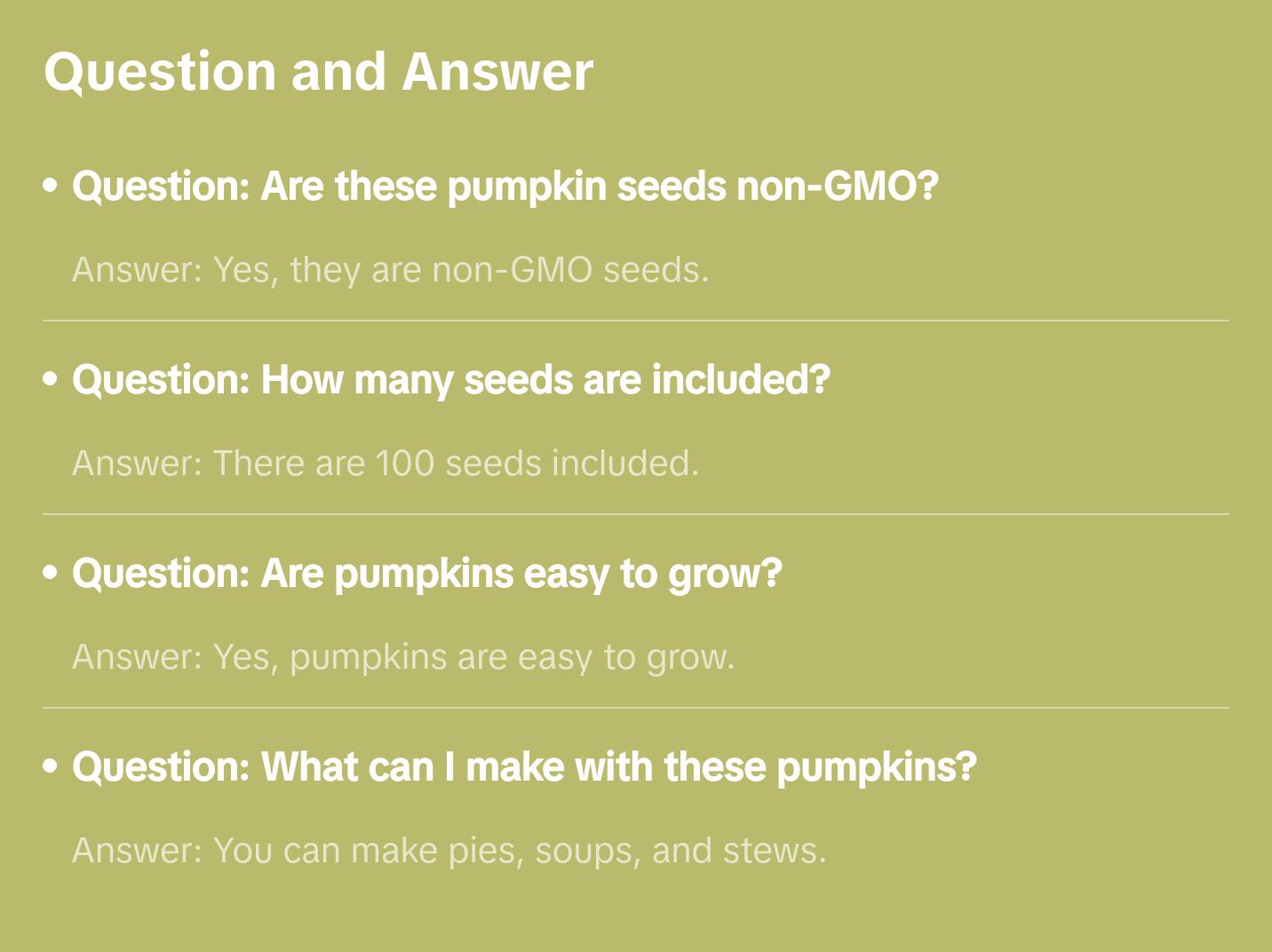Select the answer "There are 100 seeds included."
Screen dimensions: 1272x952
(x=386, y=464)
